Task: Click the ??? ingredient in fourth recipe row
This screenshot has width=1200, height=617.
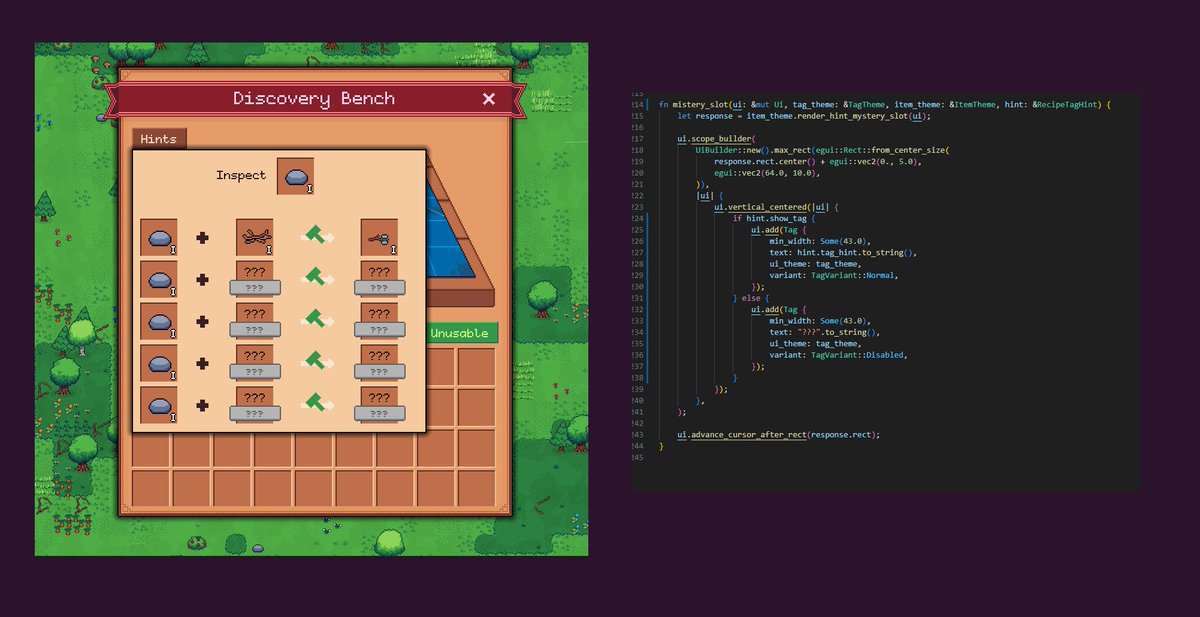Action: pyautogui.click(x=254, y=363)
